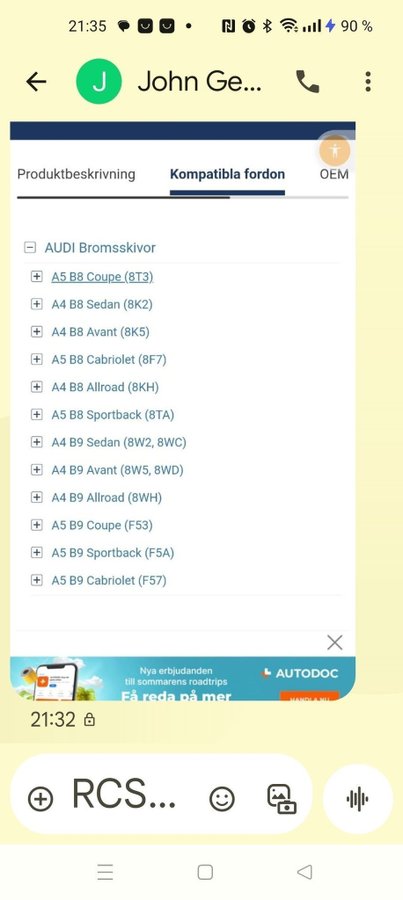Screen dimensions: 403x900
Task: Open the OEM tab
Action: pyautogui.click(x=334, y=174)
